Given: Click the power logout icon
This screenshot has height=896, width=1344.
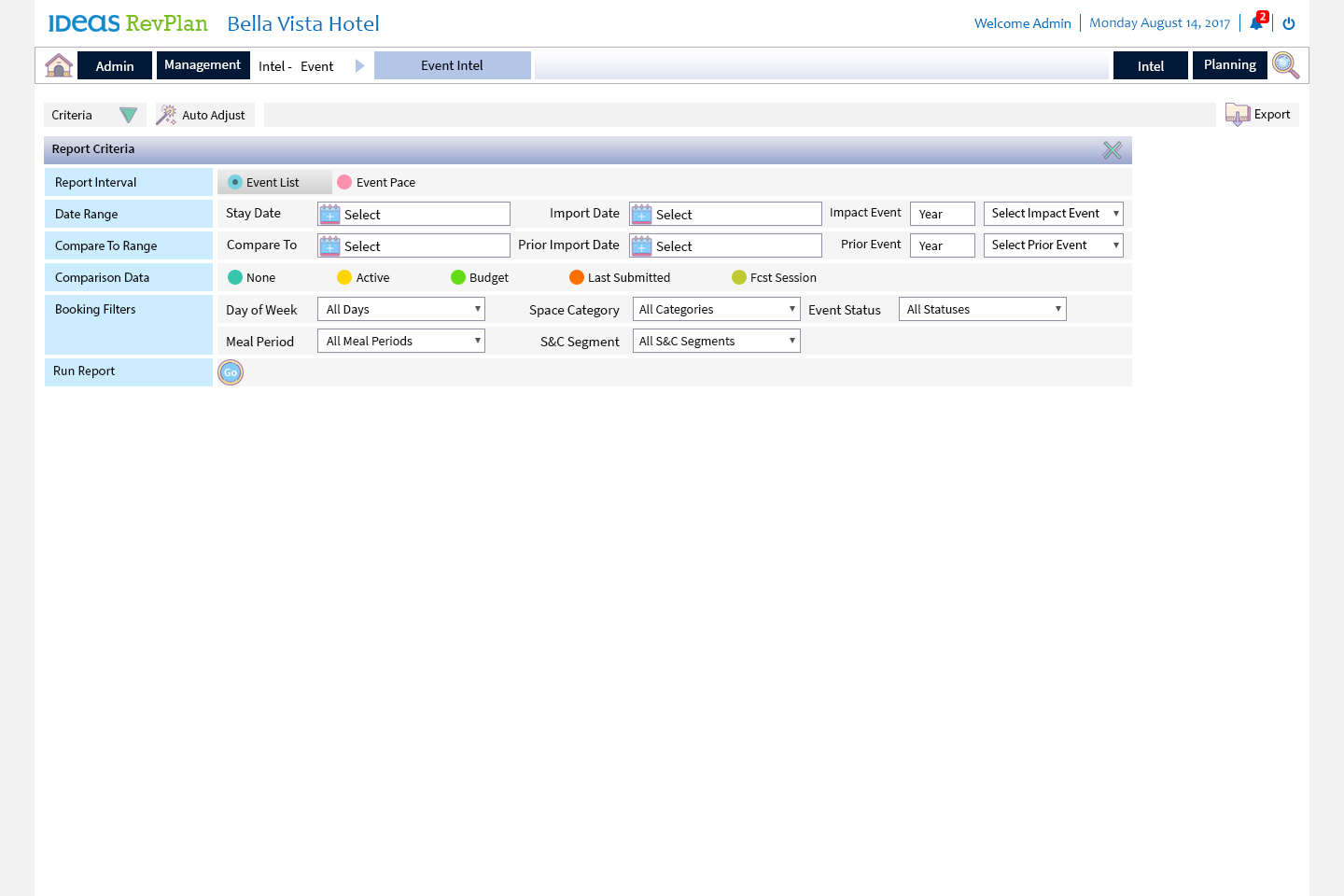Looking at the screenshot, I should [x=1289, y=23].
